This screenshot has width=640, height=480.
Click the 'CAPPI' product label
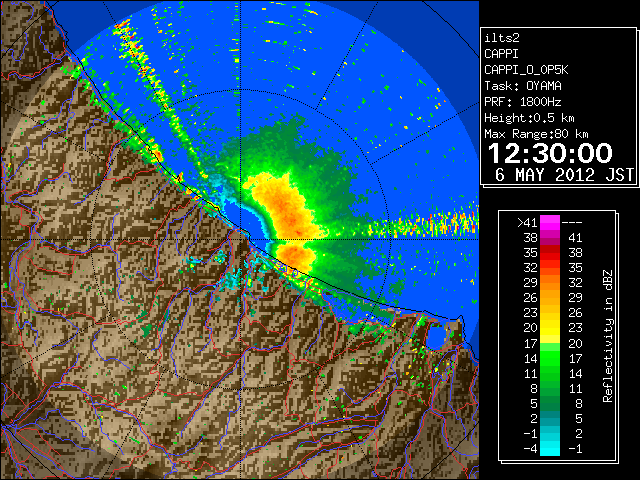[501, 54]
